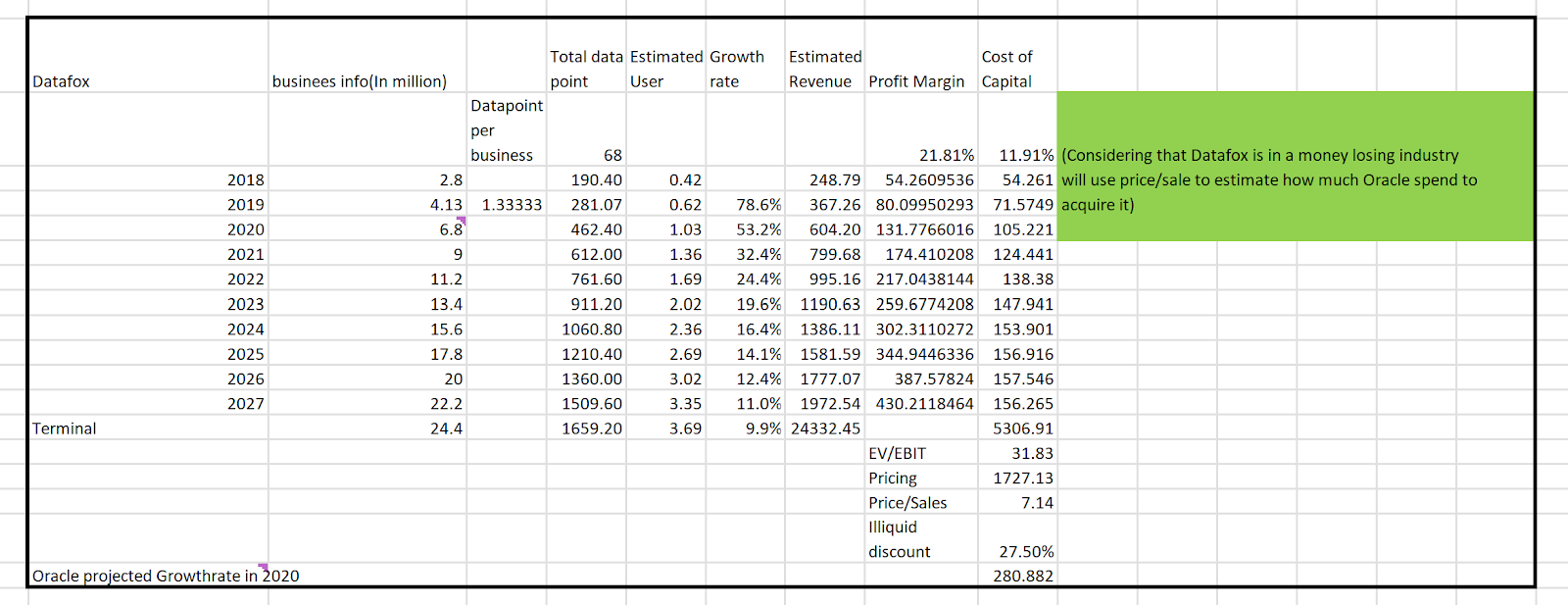The image size is (1568, 605).
Task: Click the 27.50% illiquid discount cell
Action: click(x=1017, y=538)
